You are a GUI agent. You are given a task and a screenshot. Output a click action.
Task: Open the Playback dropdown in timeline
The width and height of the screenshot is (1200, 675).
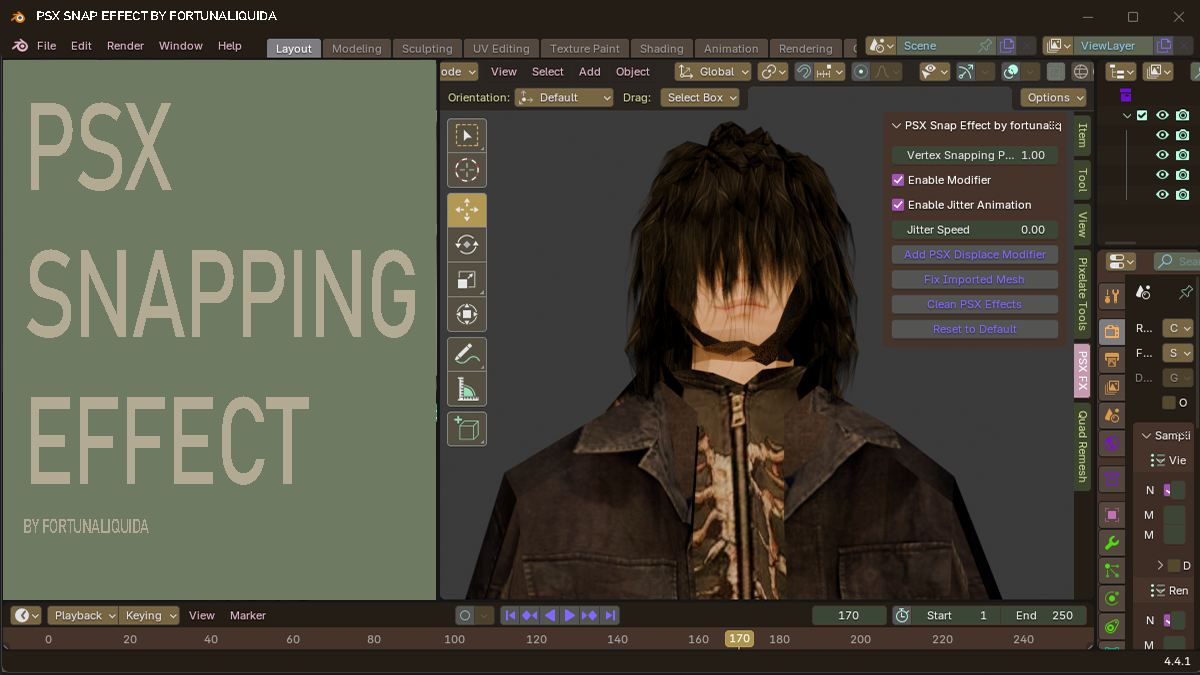83,616
